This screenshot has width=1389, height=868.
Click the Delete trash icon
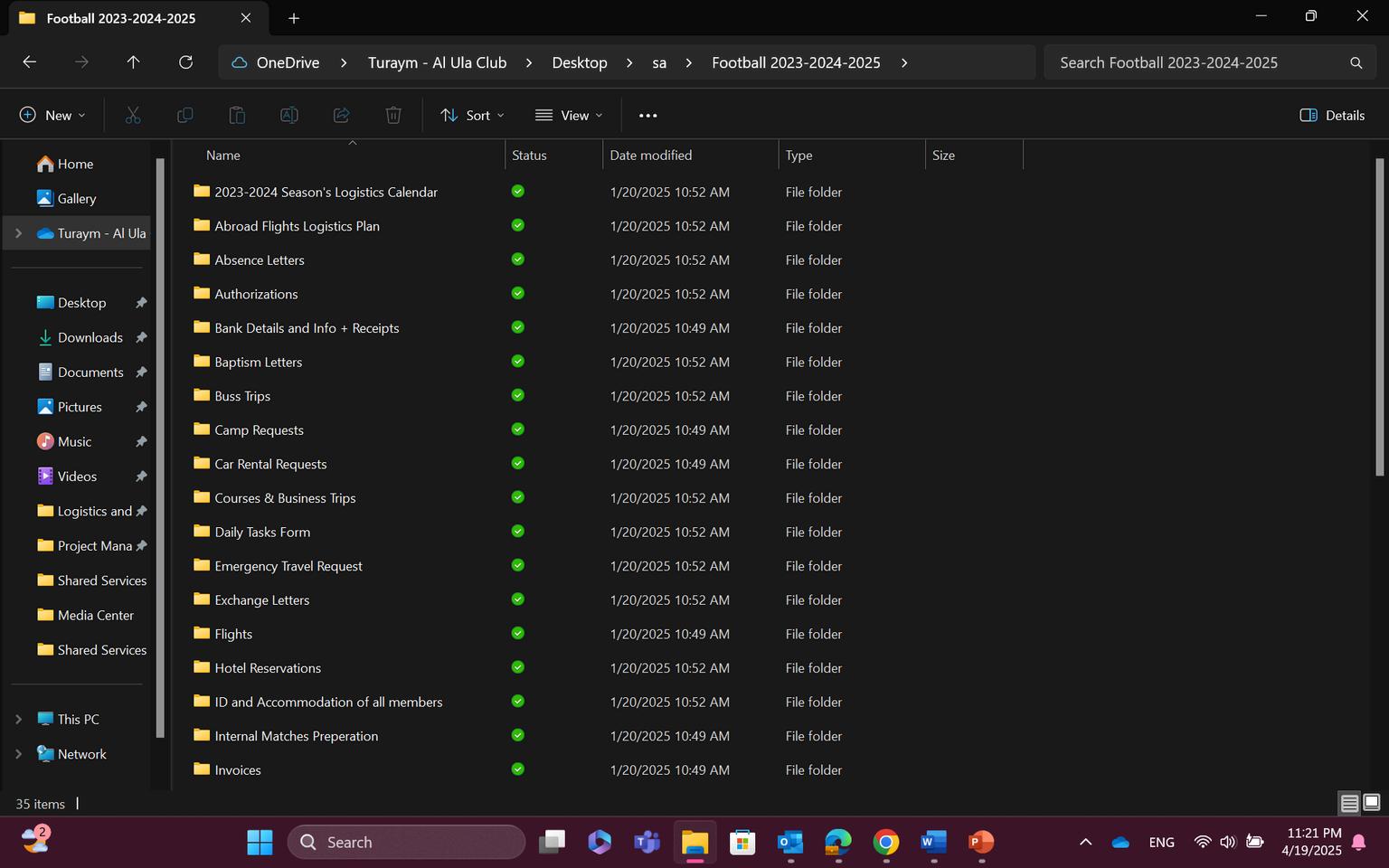pyautogui.click(x=393, y=115)
